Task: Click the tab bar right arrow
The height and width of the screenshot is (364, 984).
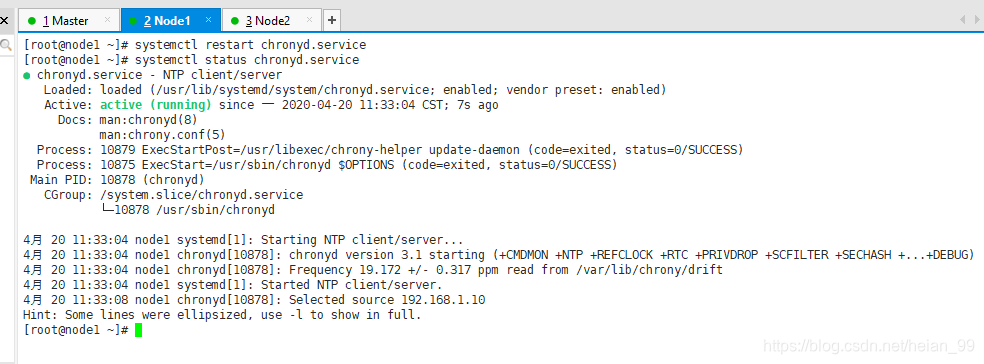Action: [x=976, y=20]
